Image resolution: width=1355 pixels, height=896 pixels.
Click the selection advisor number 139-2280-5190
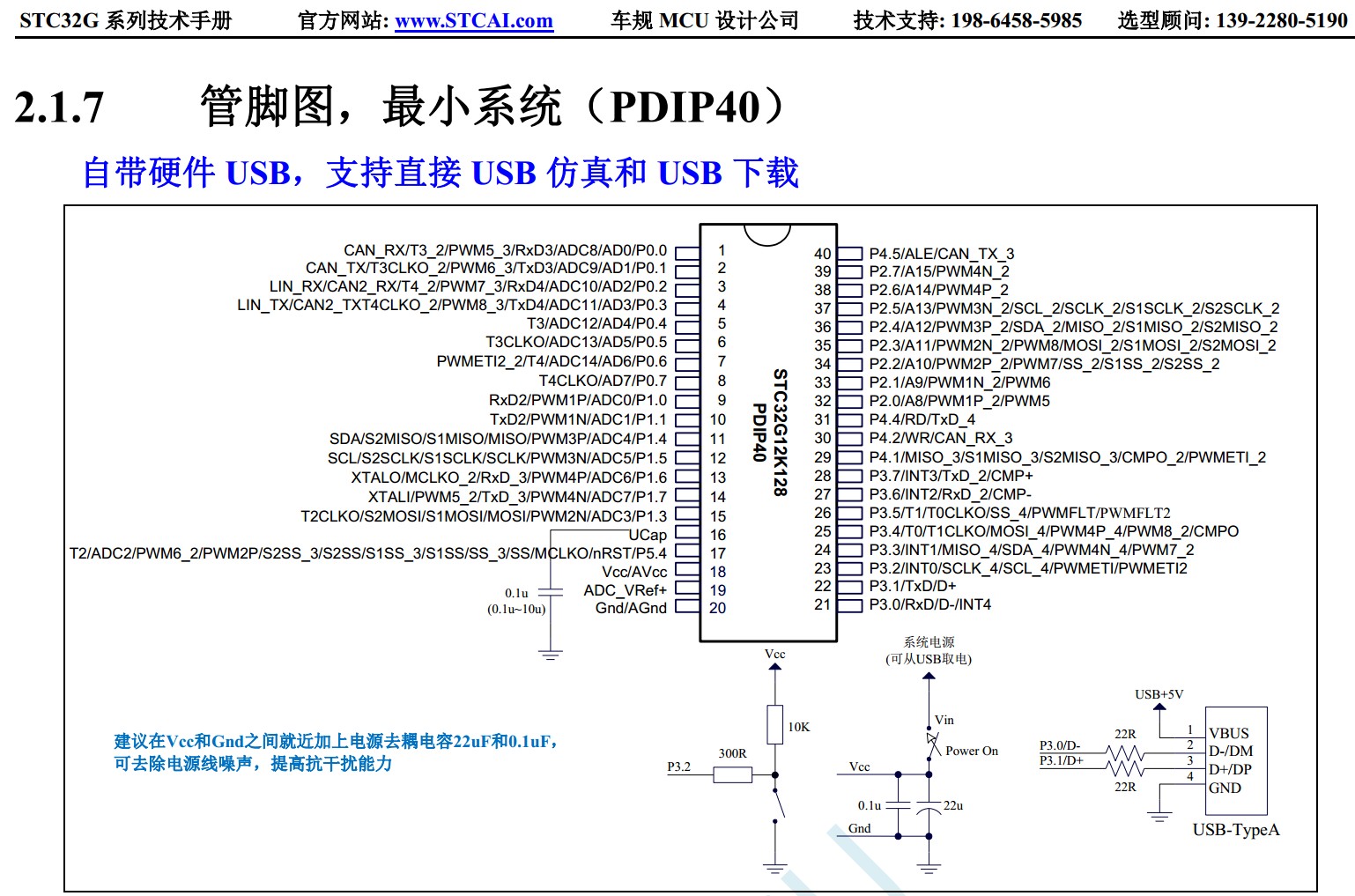[1282, 20]
